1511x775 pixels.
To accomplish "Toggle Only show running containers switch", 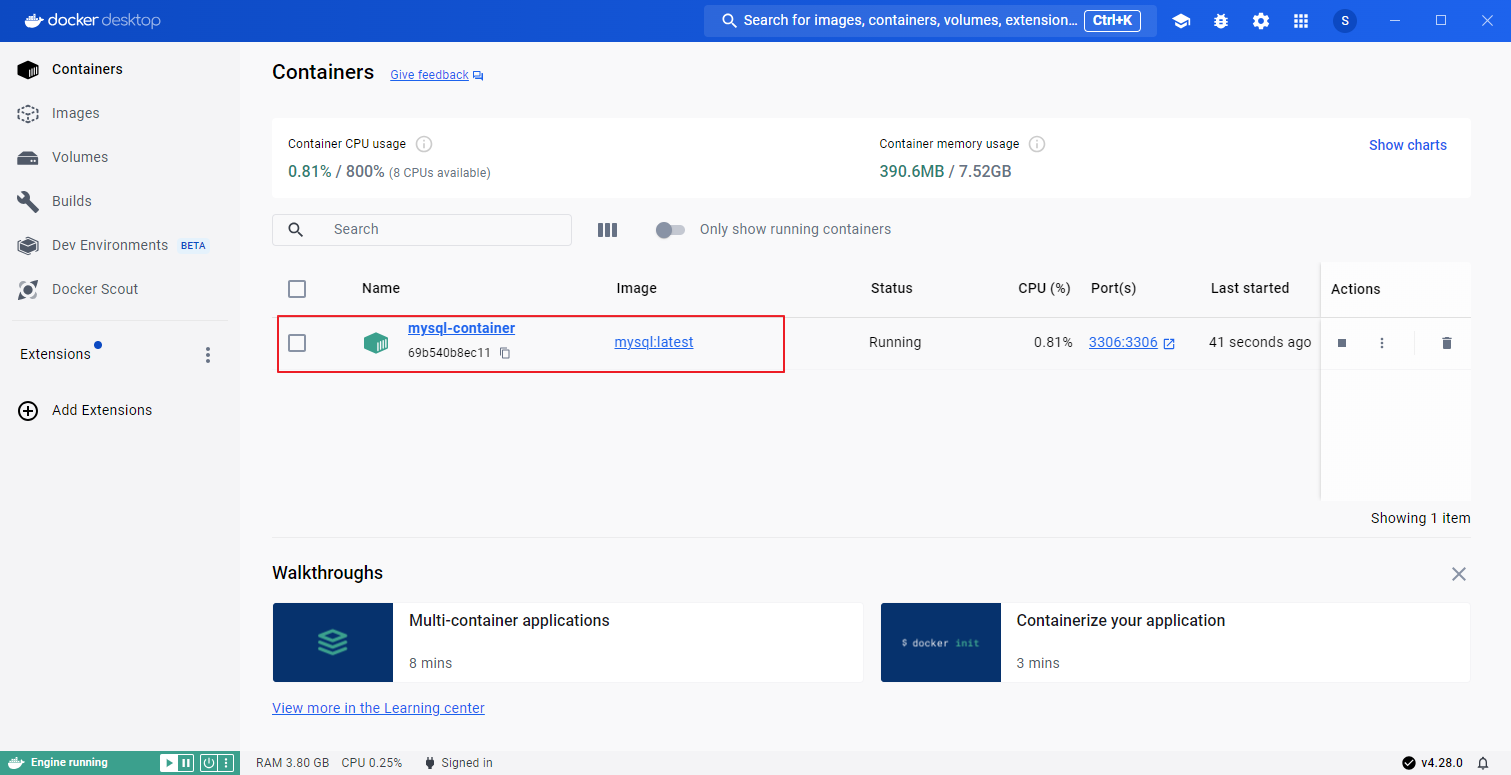I will tap(670, 230).
